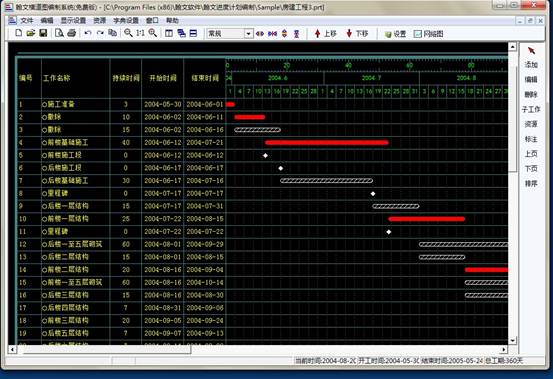Image resolution: width=553 pixels, height=379 pixels.
Task: Open 设置 settings from the toolbar
Action: pos(395,34)
